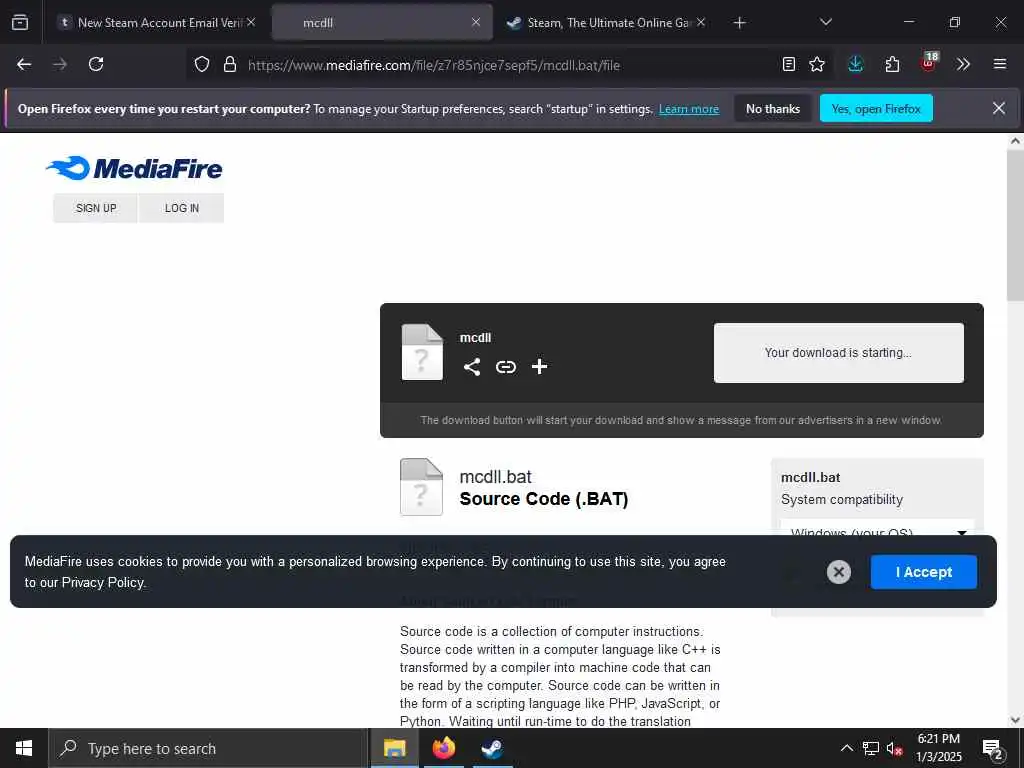1024x768 pixels.
Task: Click the plus add-to-account icon
Action: (x=539, y=366)
